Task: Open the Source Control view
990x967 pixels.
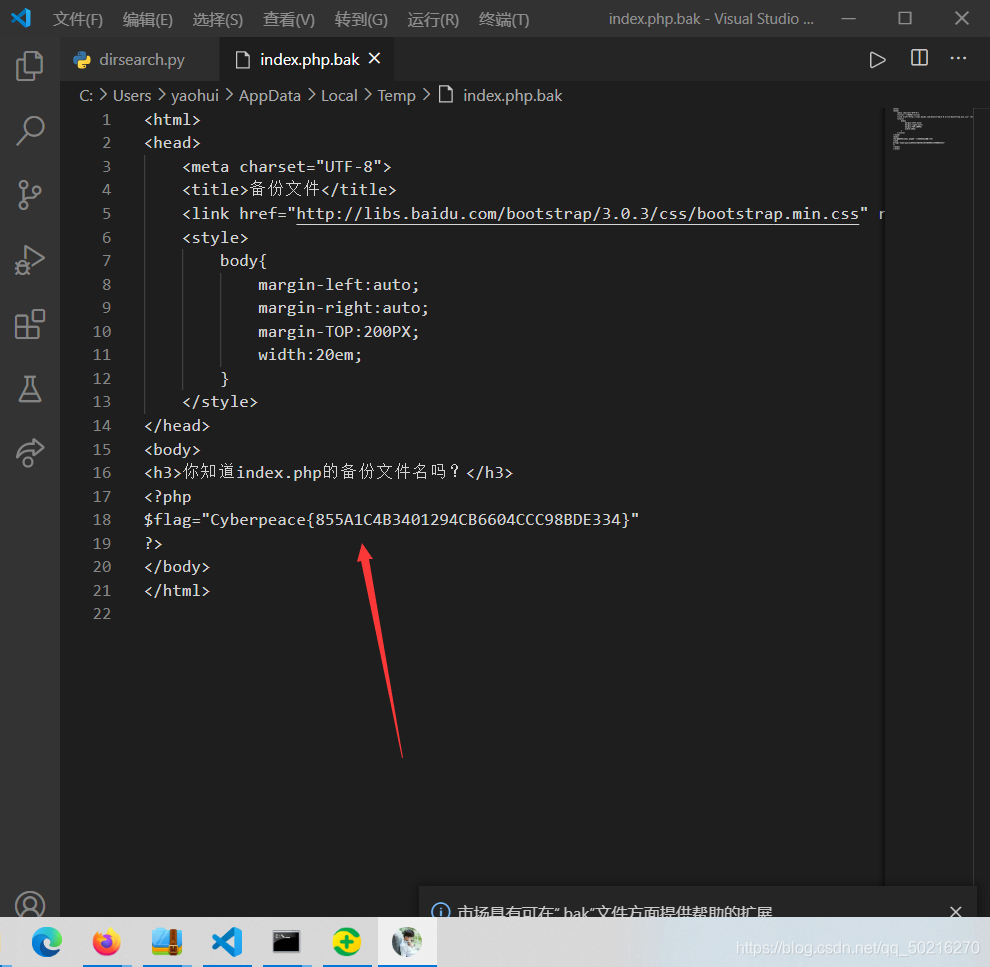Action: (x=30, y=195)
